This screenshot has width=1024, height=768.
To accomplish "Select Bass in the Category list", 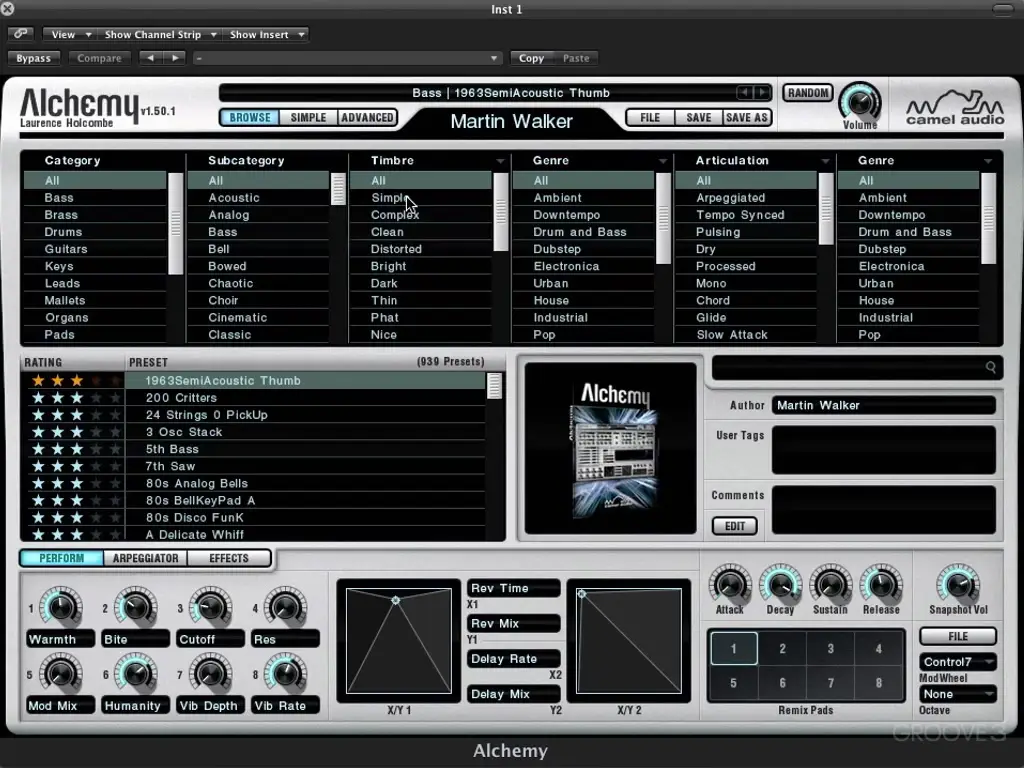I will pos(95,198).
